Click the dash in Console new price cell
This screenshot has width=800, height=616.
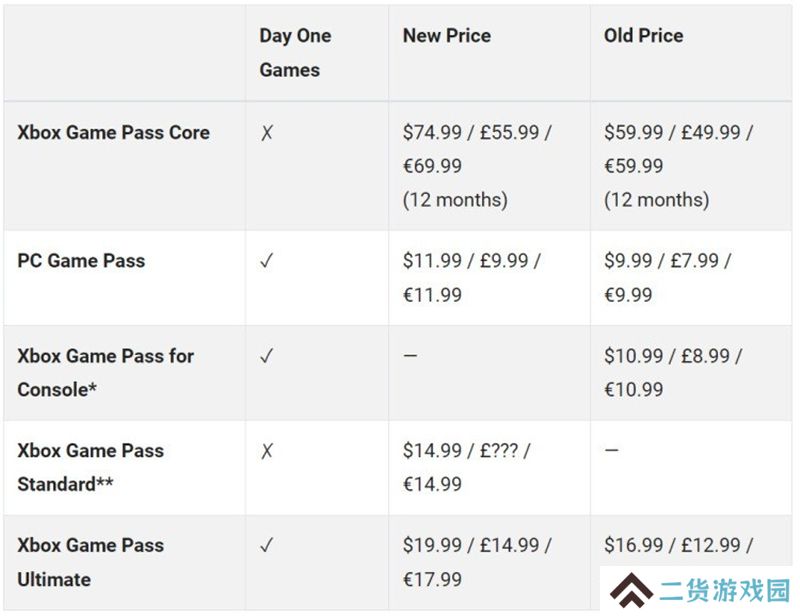click(410, 355)
